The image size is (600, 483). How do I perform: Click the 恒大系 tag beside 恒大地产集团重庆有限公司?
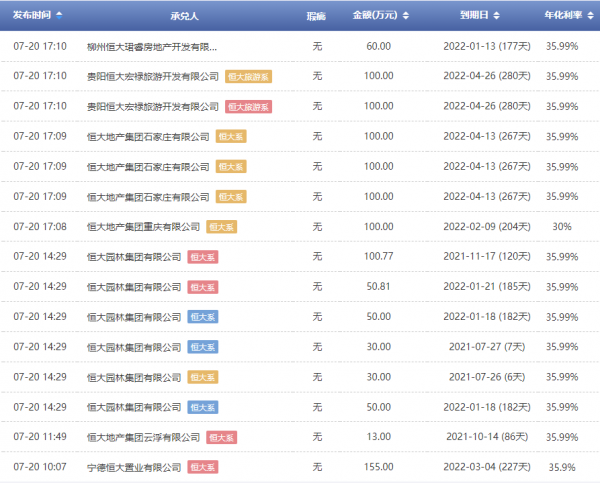pos(222,227)
